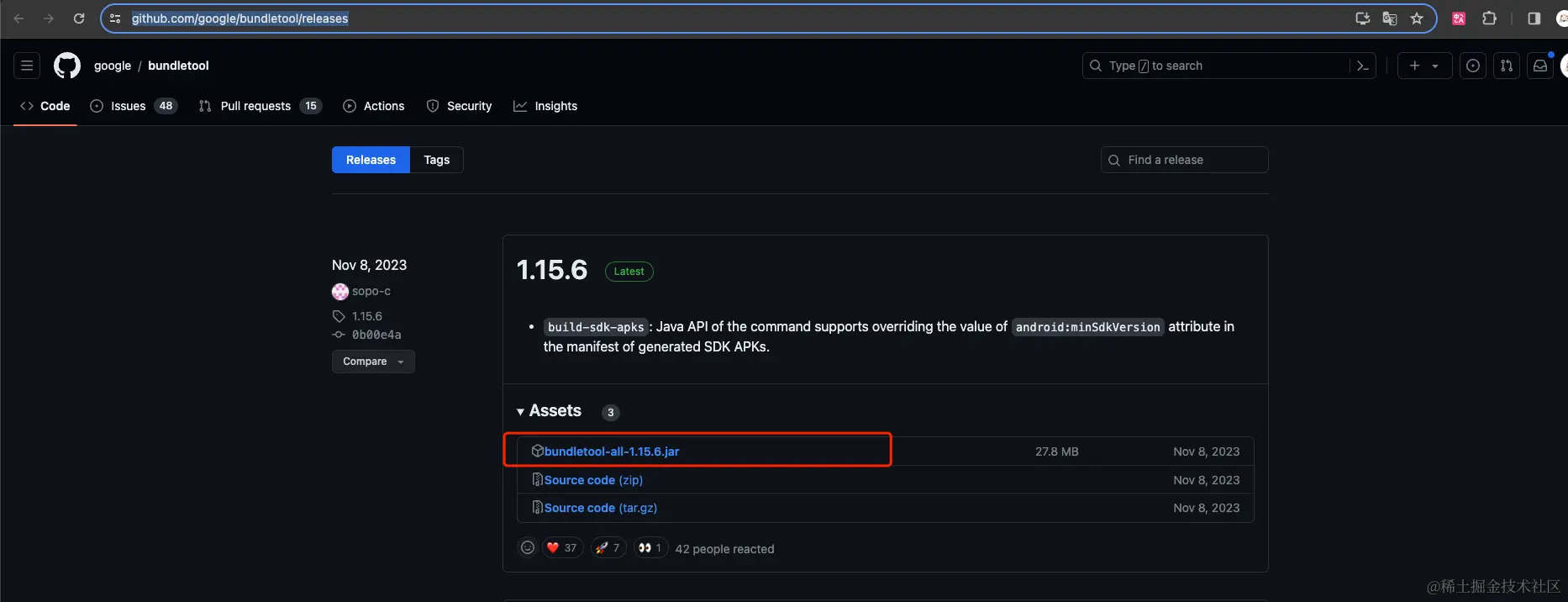Open sopo-c user profile
The height and width of the screenshot is (602, 1568).
371,291
